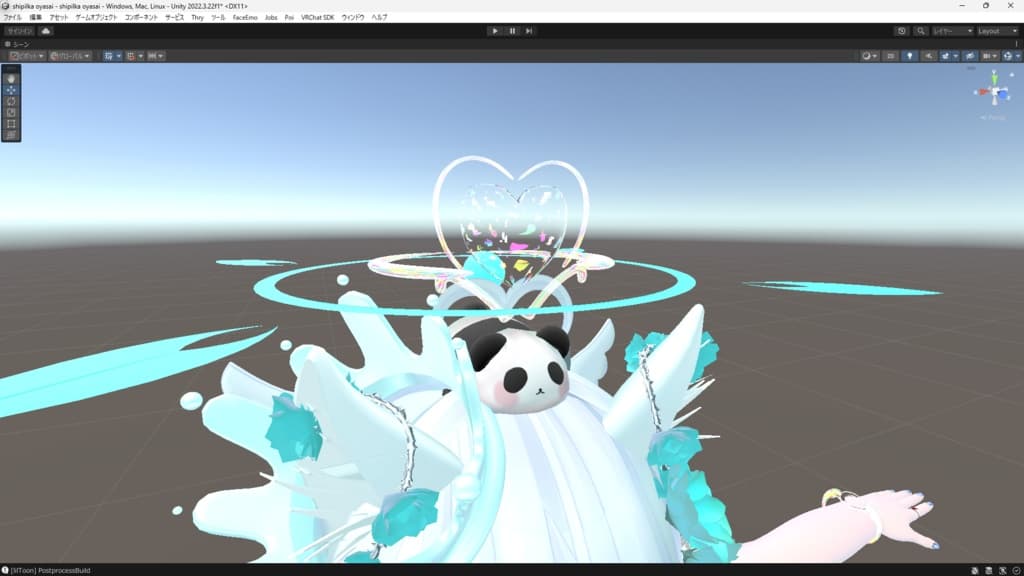This screenshot has width=1024, height=576.
Task: Toggle scene effects (skybox/fog) button
Action: click(945, 56)
